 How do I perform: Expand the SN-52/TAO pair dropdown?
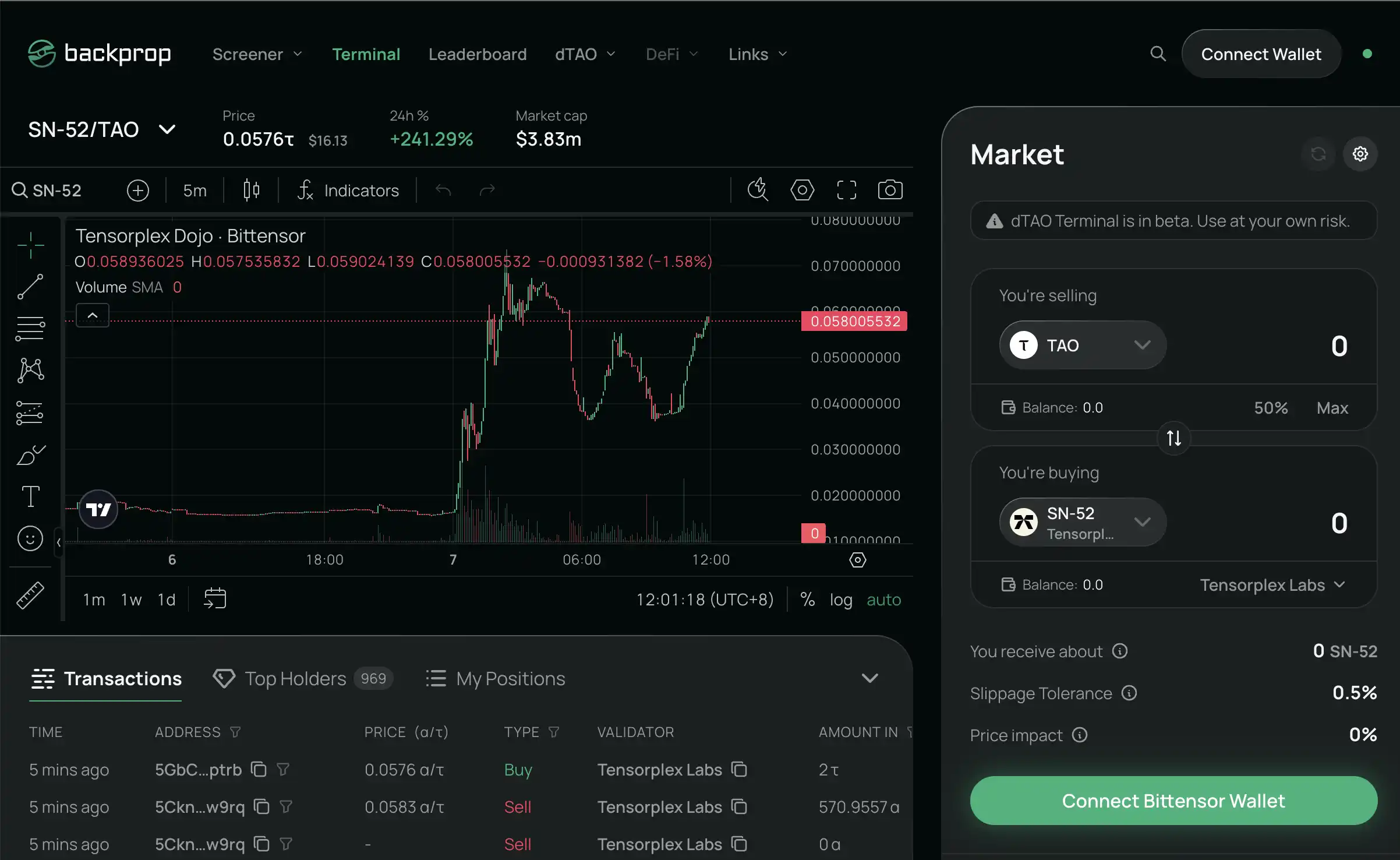167,129
